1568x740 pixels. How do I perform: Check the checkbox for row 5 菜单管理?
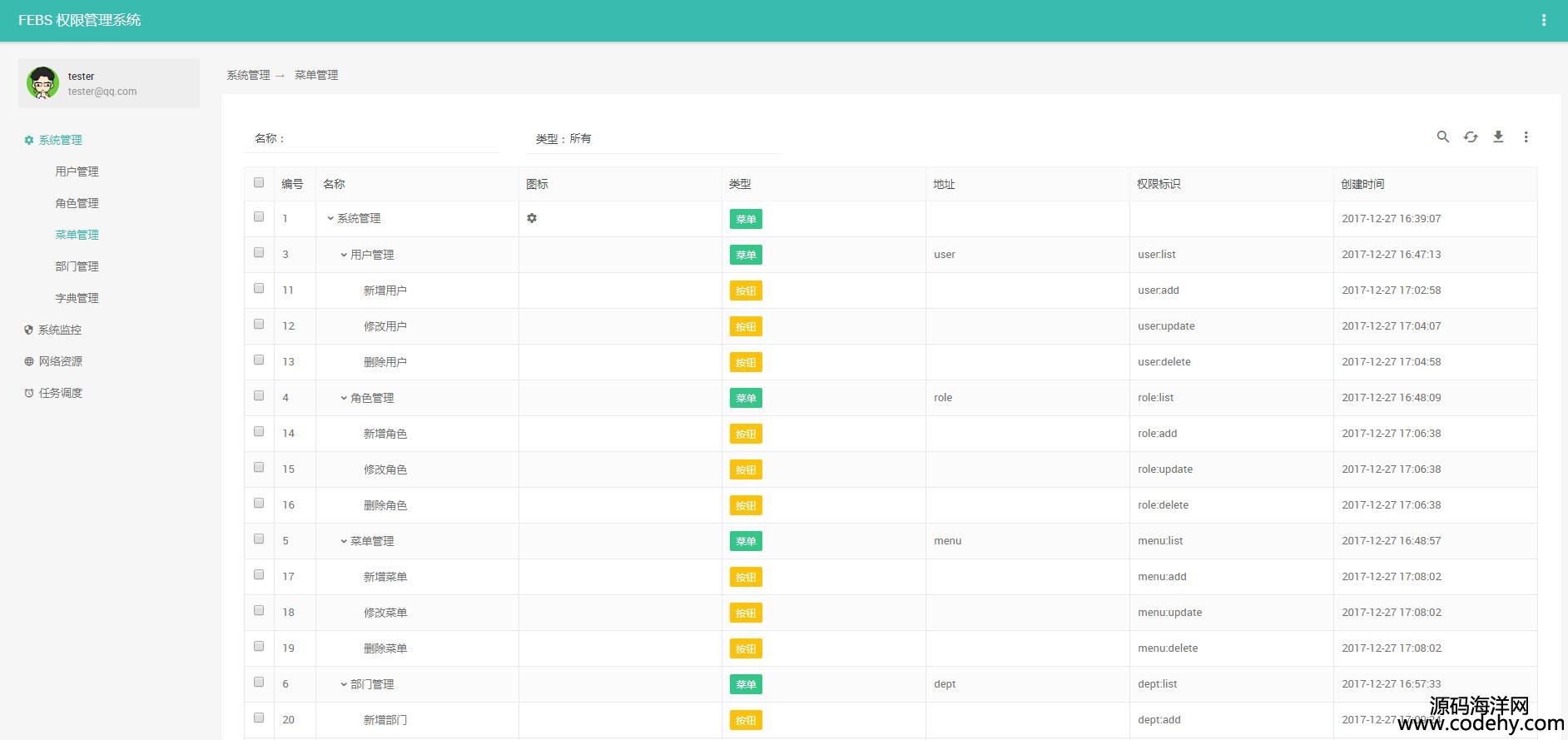[259, 539]
